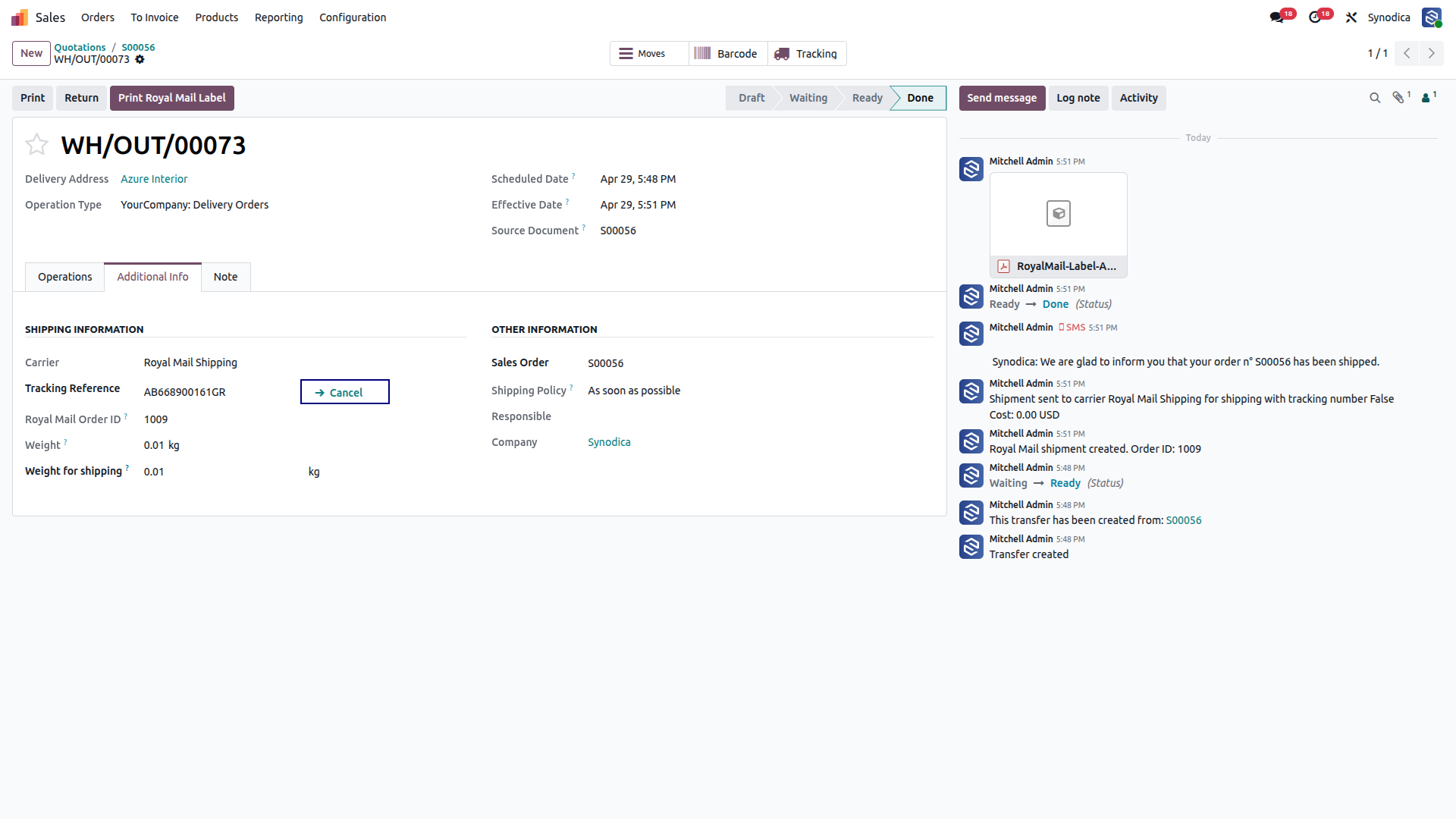This screenshot has width=1456, height=819.
Task: Switch to the Note tab
Action: pyautogui.click(x=225, y=277)
